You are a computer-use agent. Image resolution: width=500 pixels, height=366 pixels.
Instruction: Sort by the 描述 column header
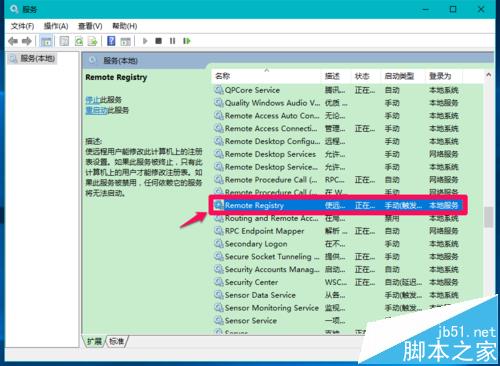(x=336, y=76)
